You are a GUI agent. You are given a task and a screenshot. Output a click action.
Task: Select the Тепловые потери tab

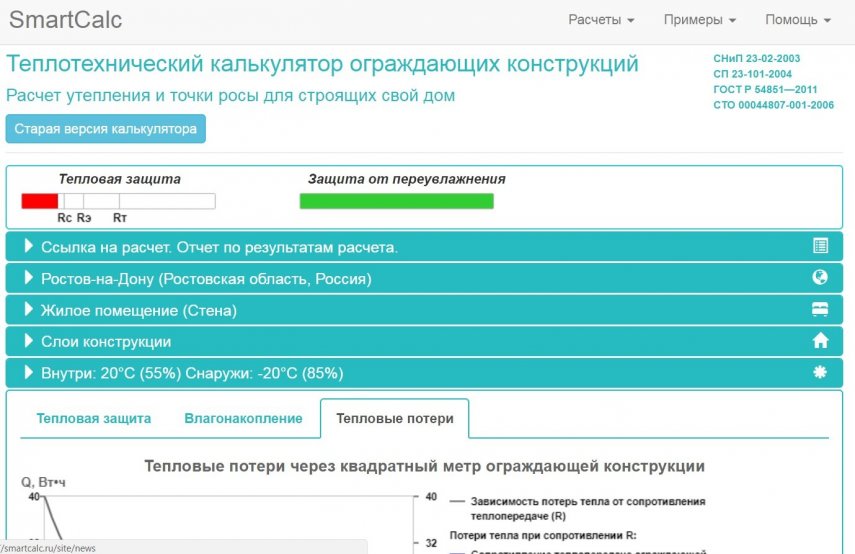pyautogui.click(x=395, y=418)
